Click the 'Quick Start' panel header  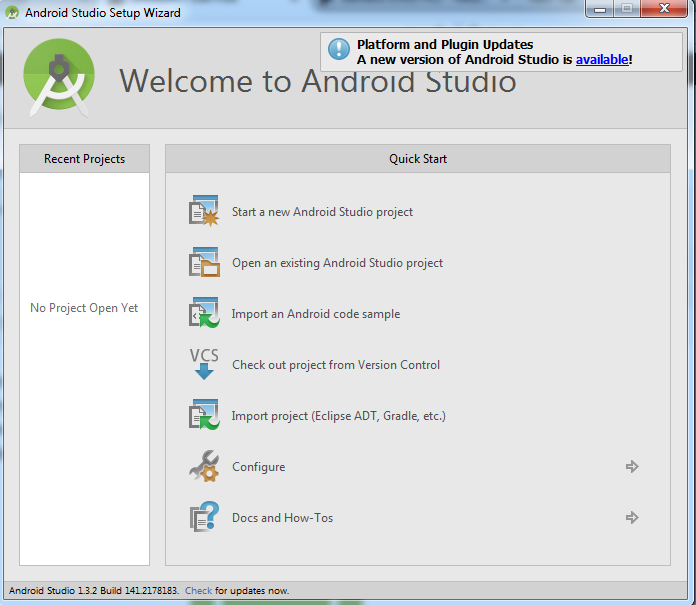tap(418, 158)
